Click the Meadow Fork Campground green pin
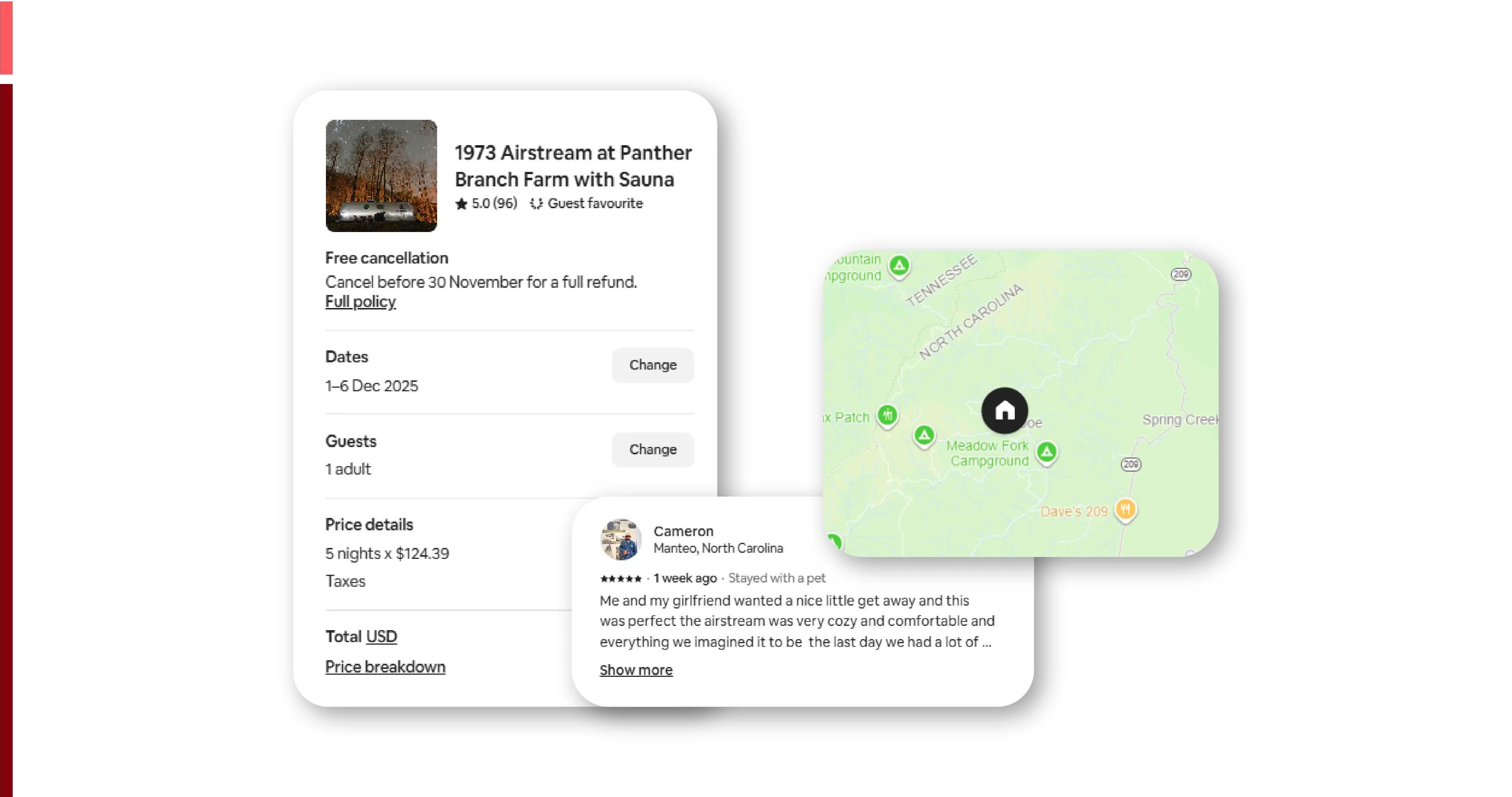Image resolution: width=1512 pixels, height=797 pixels. click(1047, 452)
